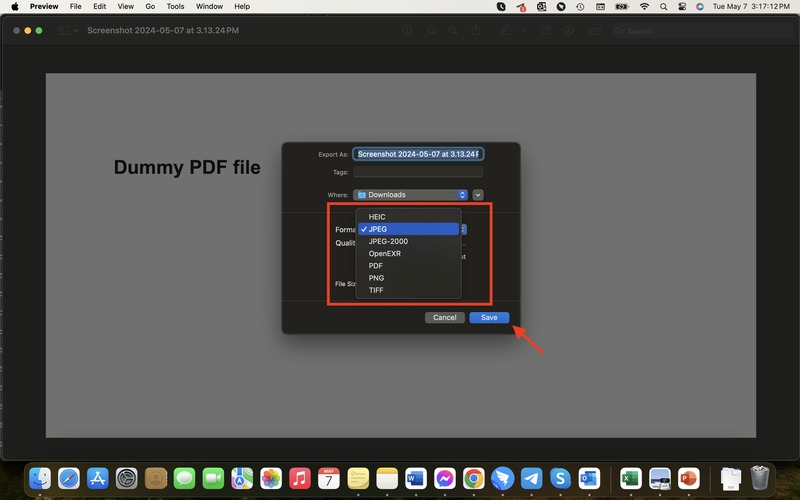
Task: Open the markup pen dropdown chevron
Action: click(x=523, y=31)
